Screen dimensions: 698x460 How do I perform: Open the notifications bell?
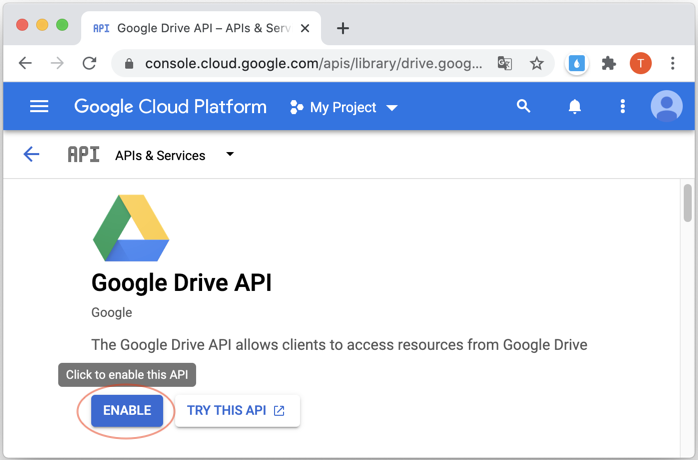(575, 106)
